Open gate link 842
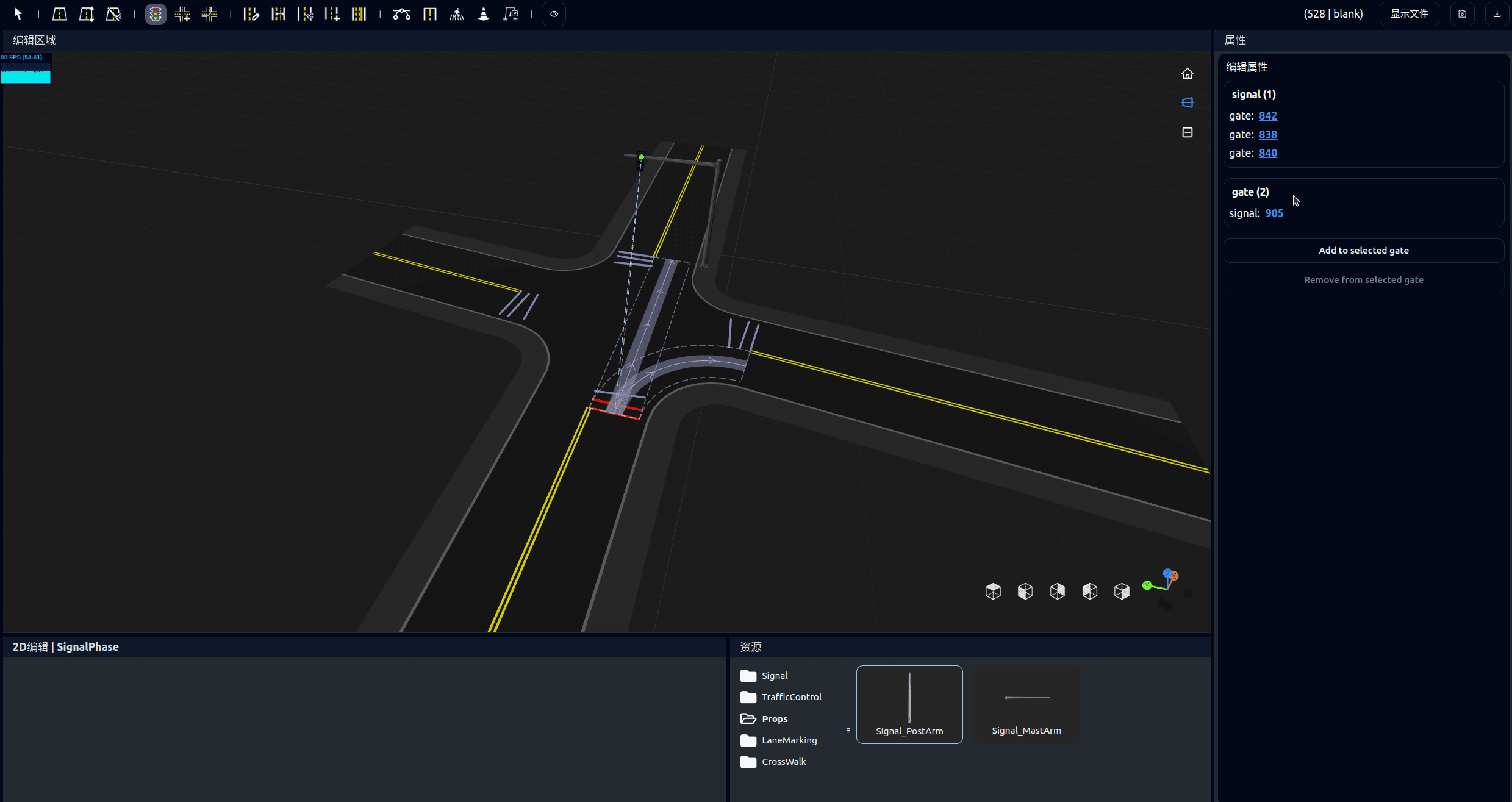Screen dimensions: 1512x802 coord(1267,116)
